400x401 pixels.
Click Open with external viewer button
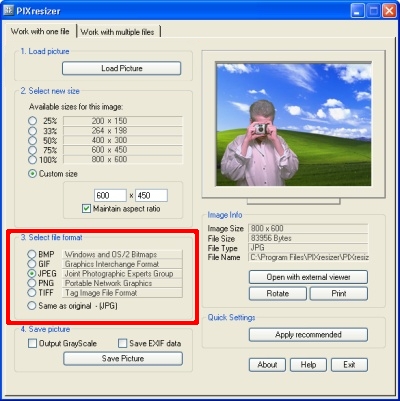[308, 277]
